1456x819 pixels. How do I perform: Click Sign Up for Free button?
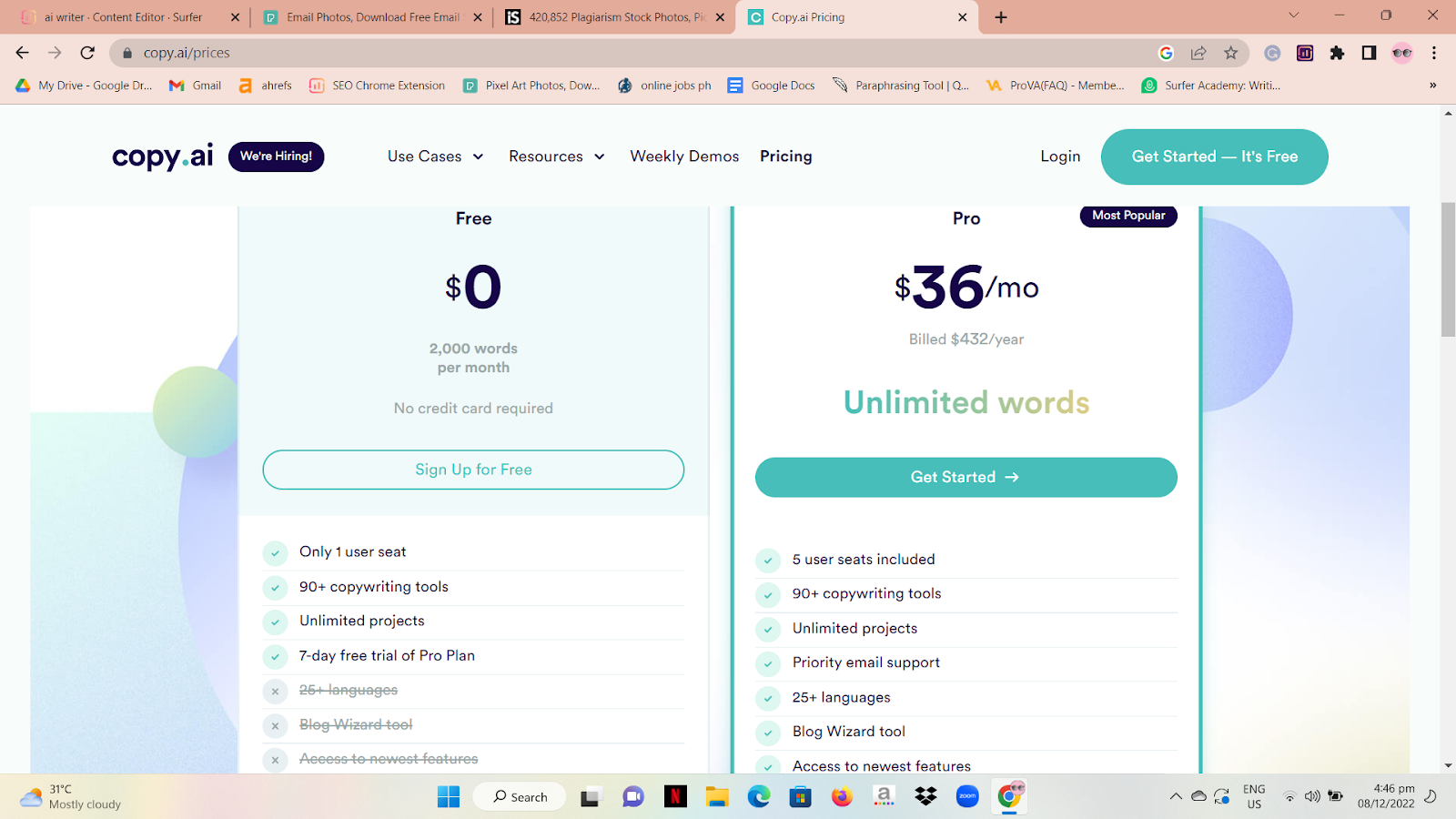[x=473, y=470]
